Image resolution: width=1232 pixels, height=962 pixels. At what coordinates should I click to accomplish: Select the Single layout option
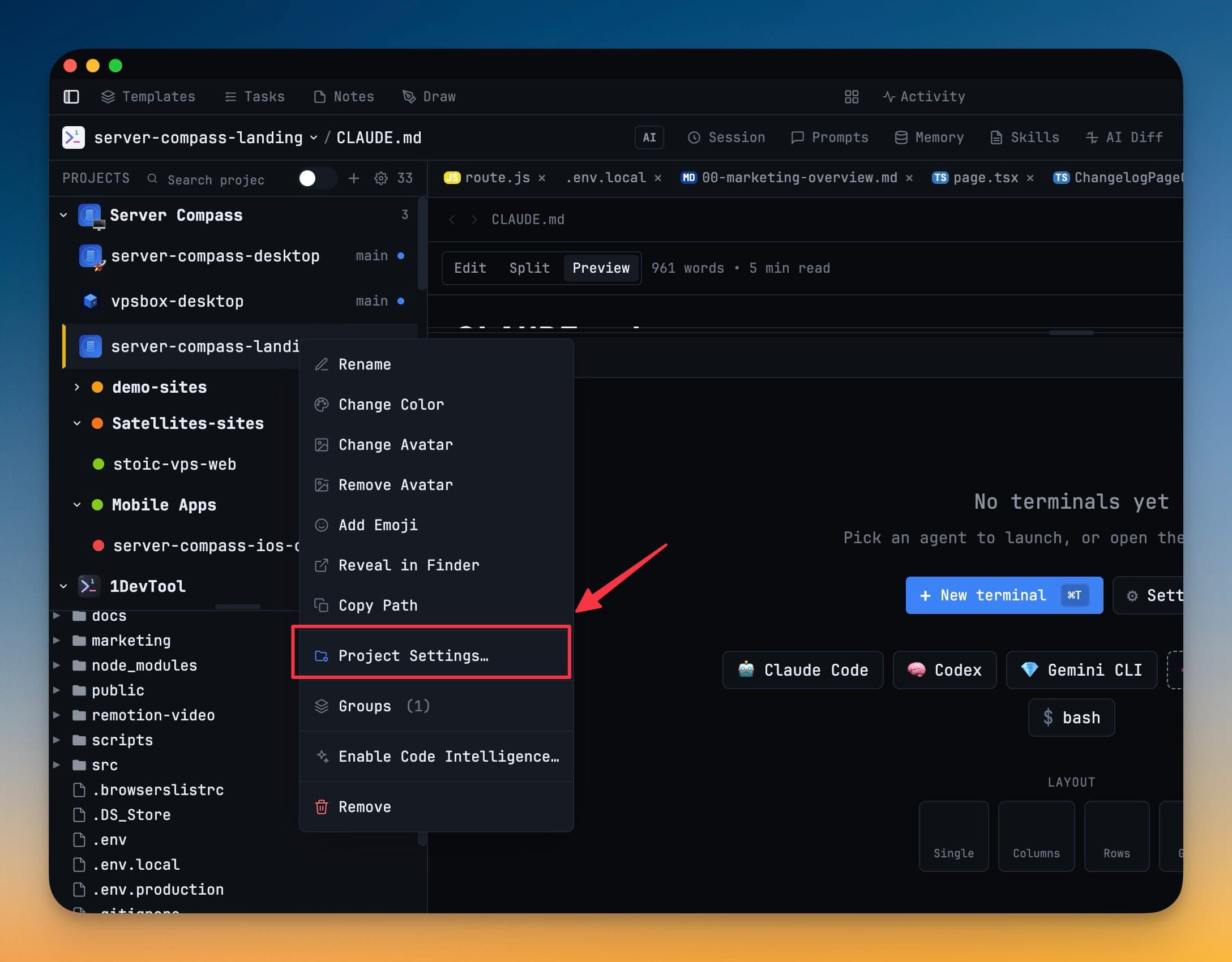(954, 836)
